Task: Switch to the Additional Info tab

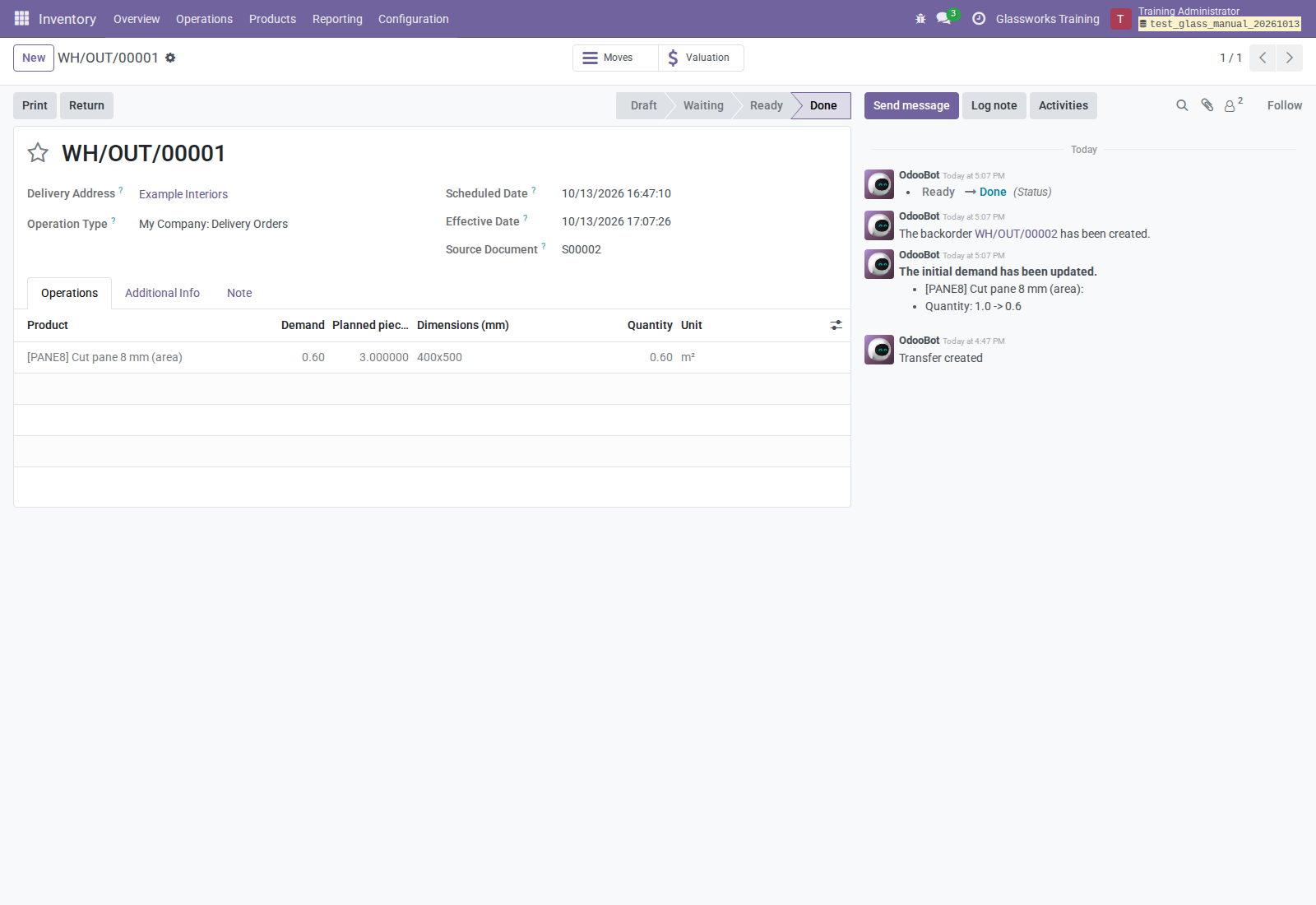Action: [x=162, y=293]
